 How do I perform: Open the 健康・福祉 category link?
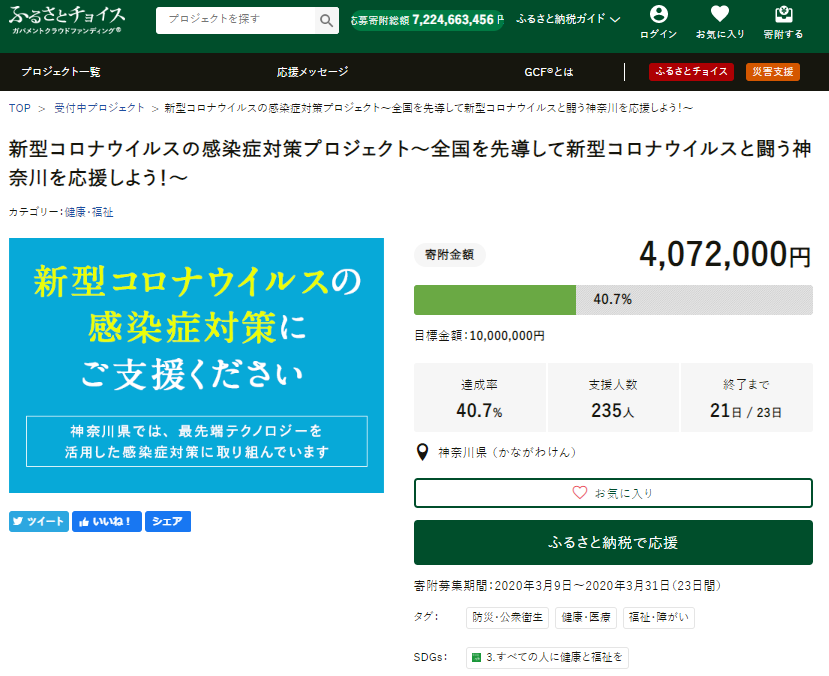(x=89, y=212)
